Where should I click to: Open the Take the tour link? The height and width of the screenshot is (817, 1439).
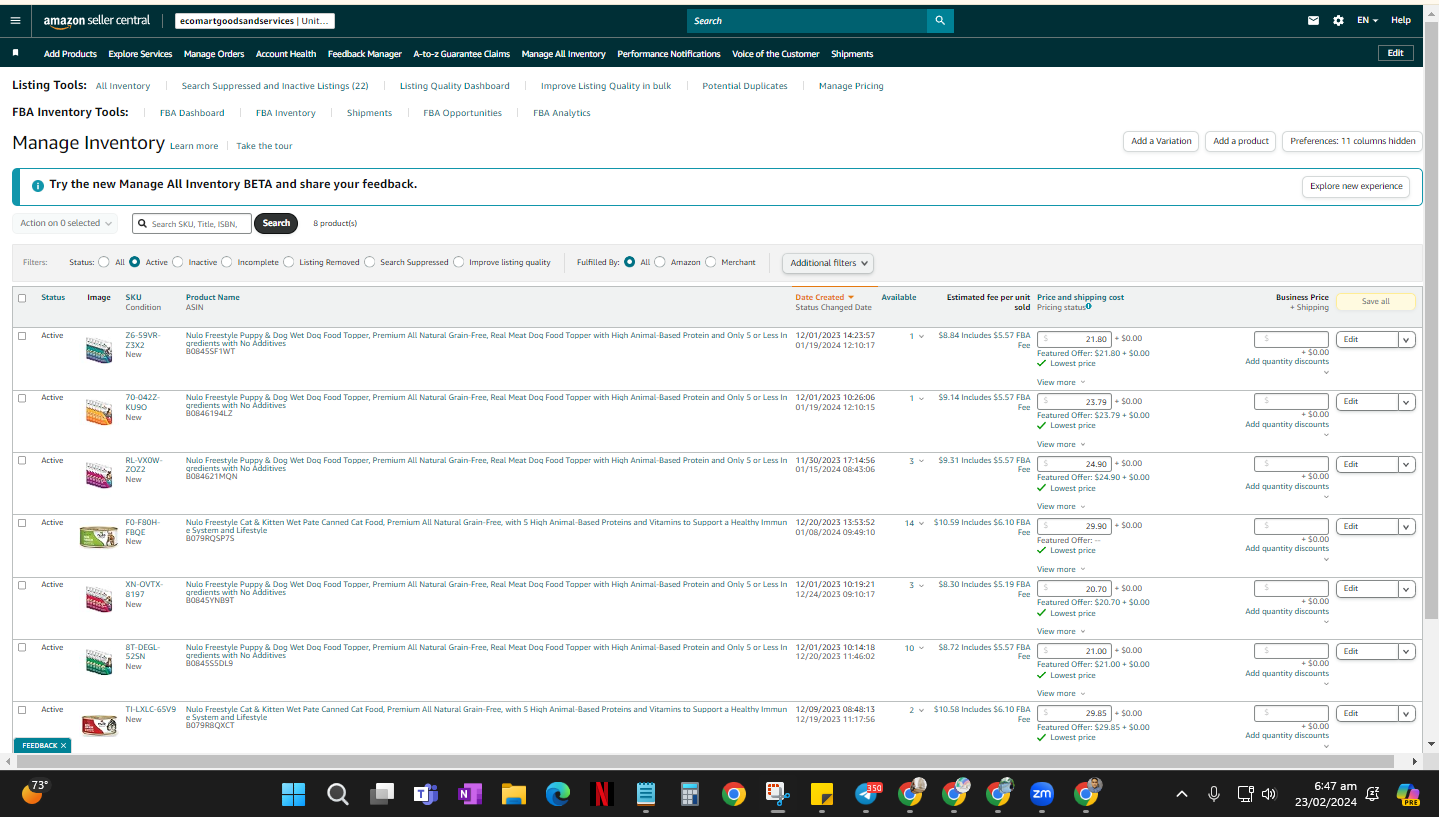264,146
